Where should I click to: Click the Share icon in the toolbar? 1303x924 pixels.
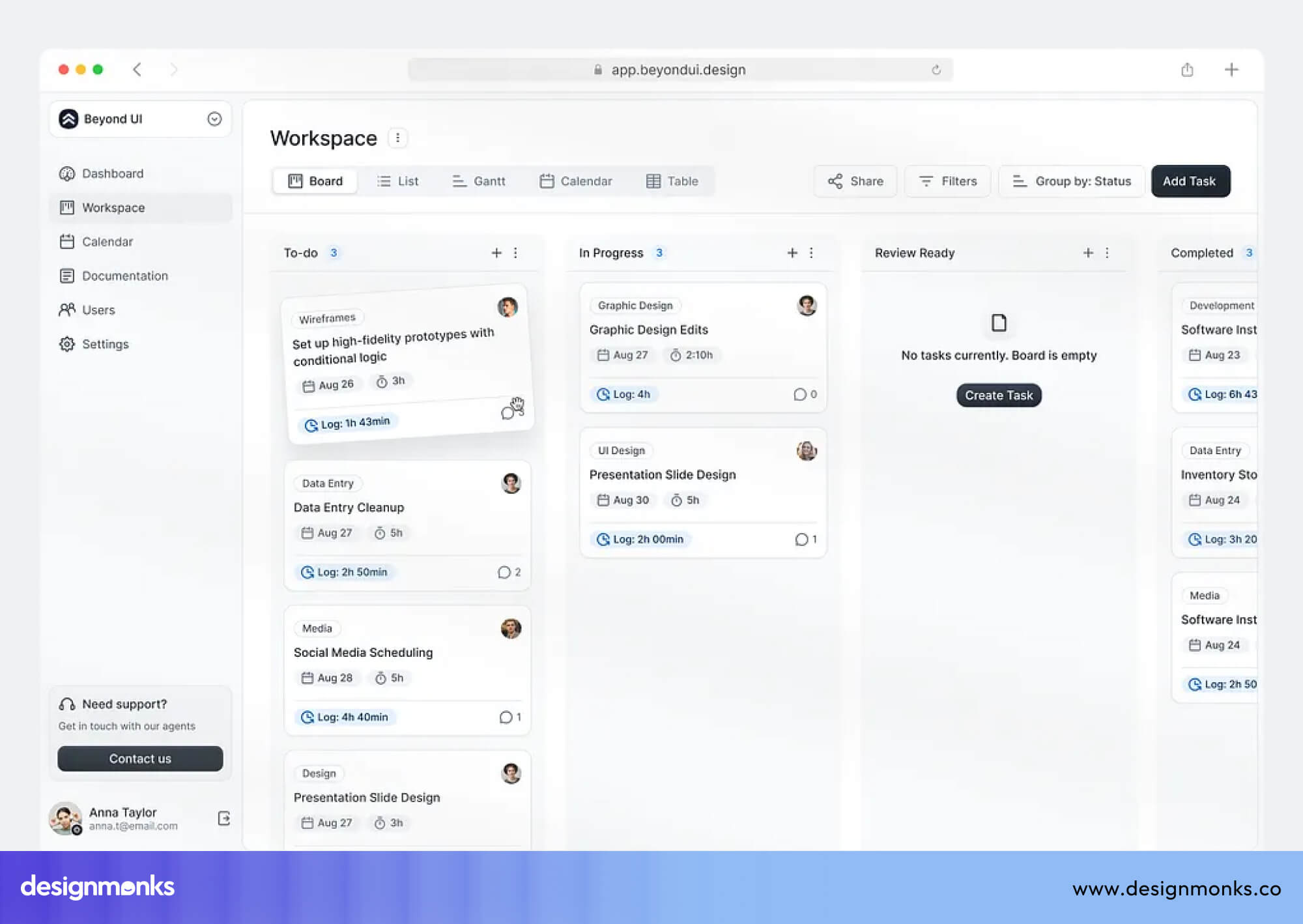coord(837,181)
